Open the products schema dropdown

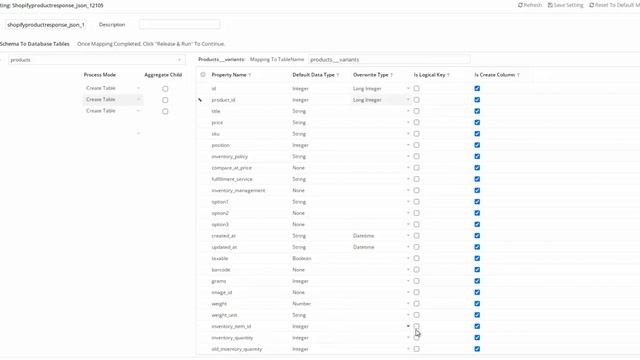coord(96,60)
